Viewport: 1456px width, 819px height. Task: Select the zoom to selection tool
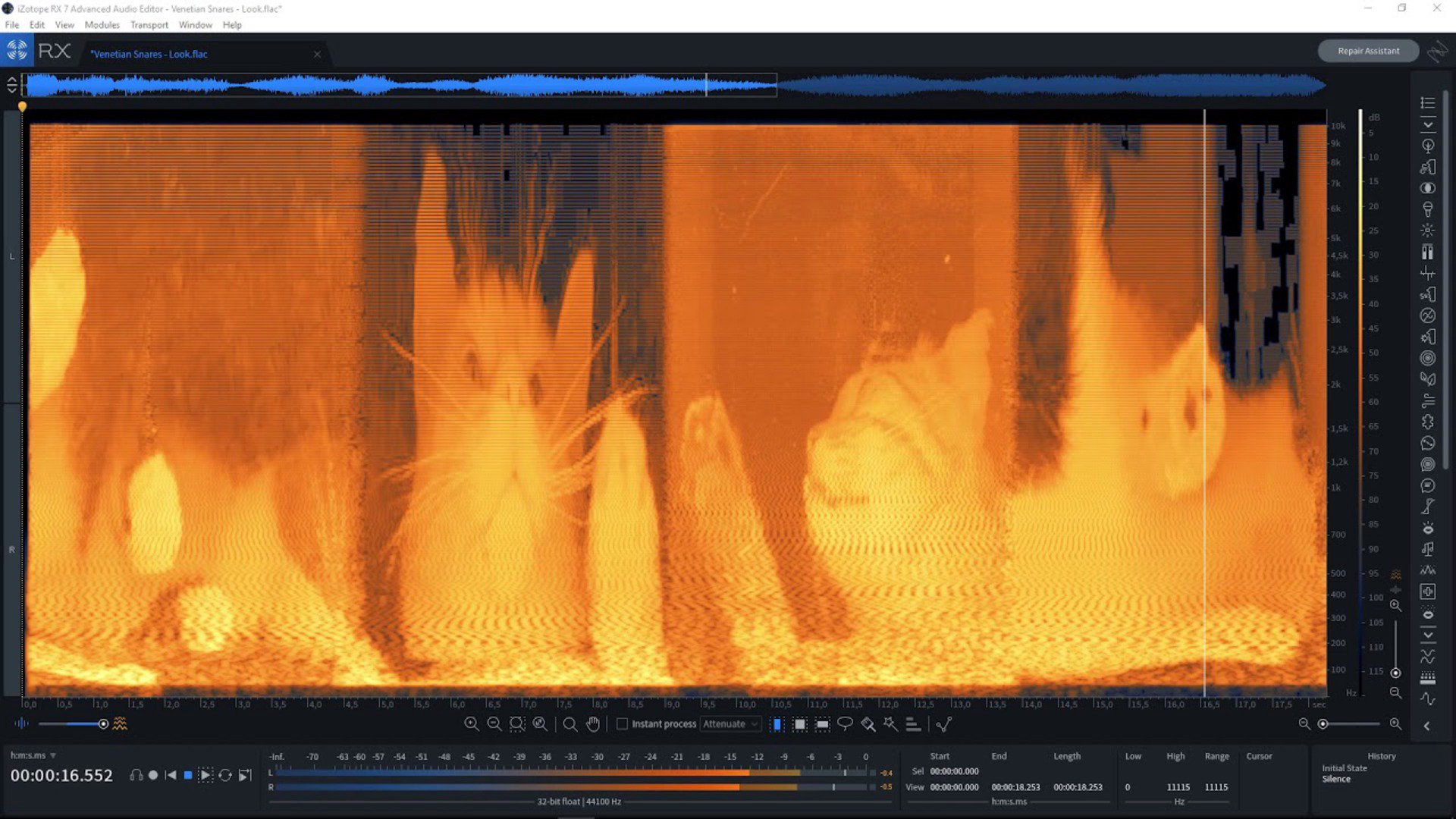(517, 724)
